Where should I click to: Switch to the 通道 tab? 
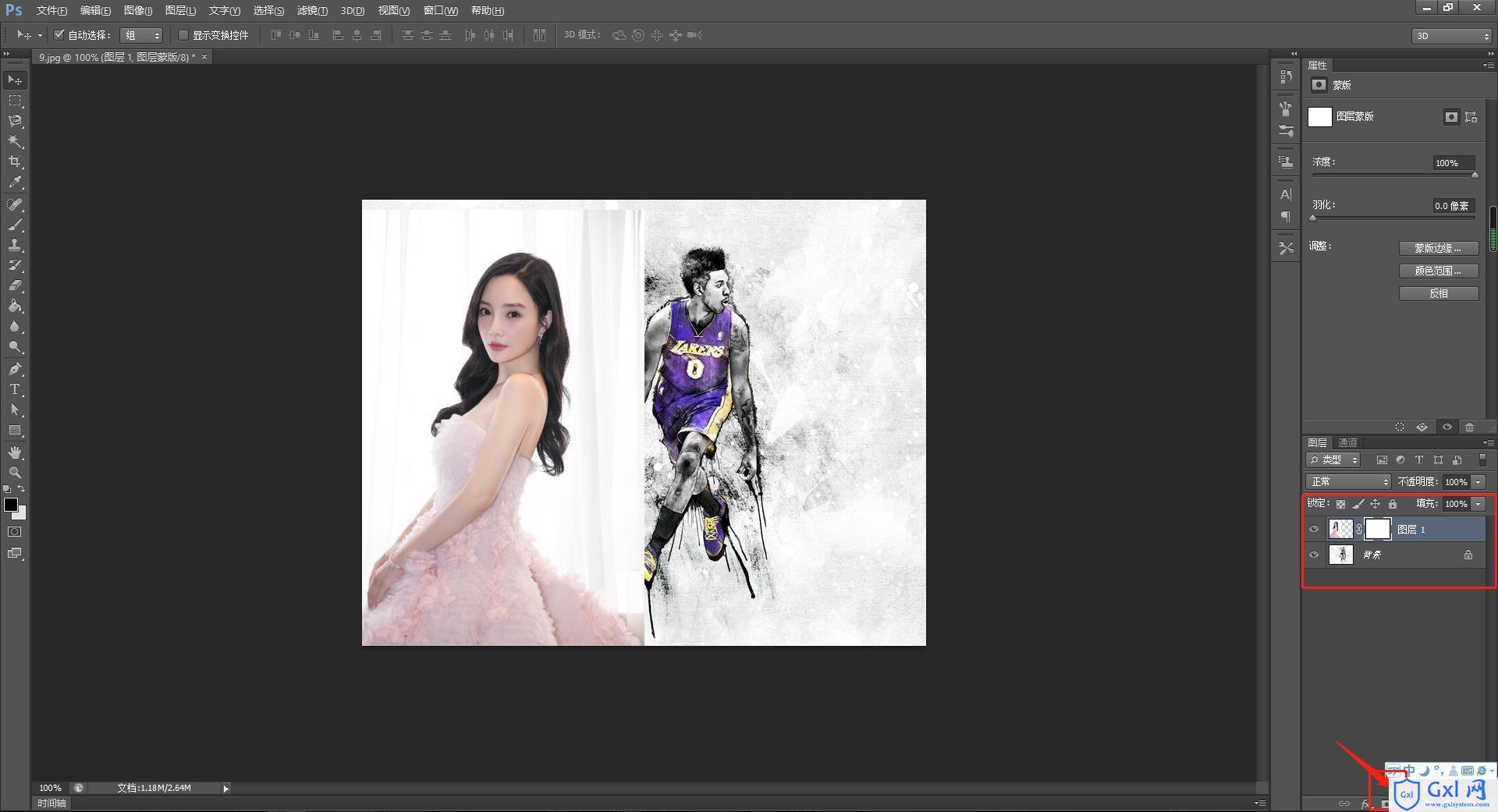(x=1348, y=442)
